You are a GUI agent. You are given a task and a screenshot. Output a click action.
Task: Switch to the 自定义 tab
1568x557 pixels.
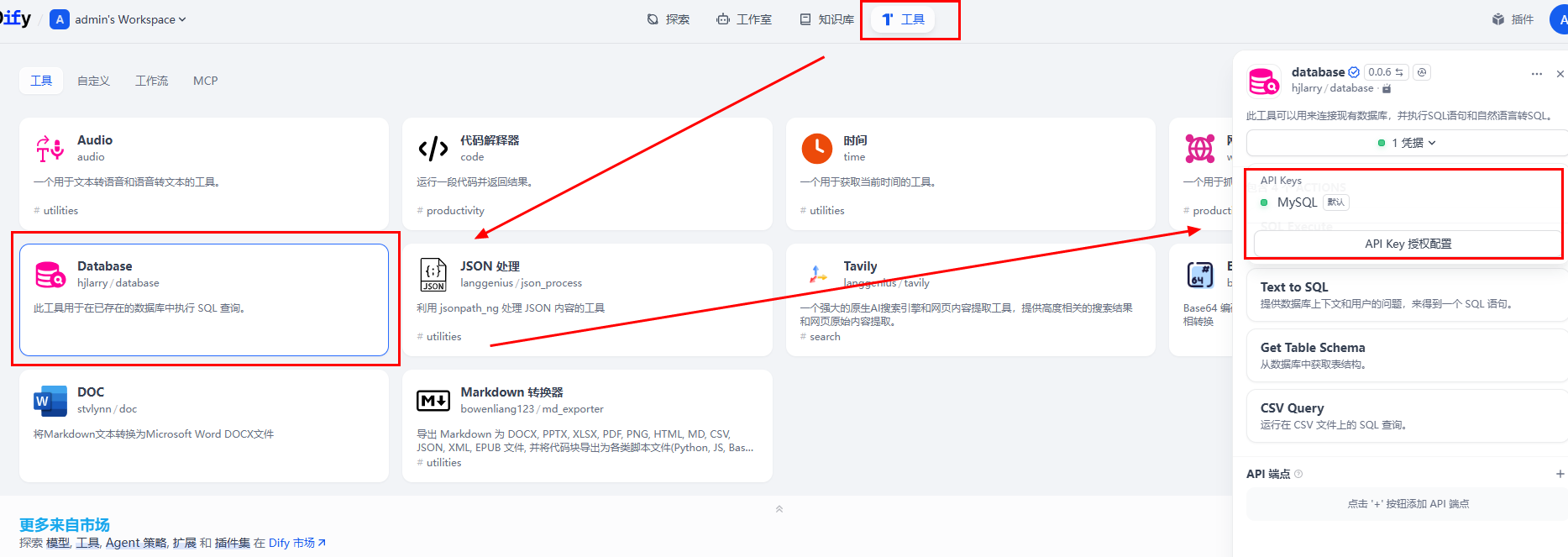coord(93,81)
